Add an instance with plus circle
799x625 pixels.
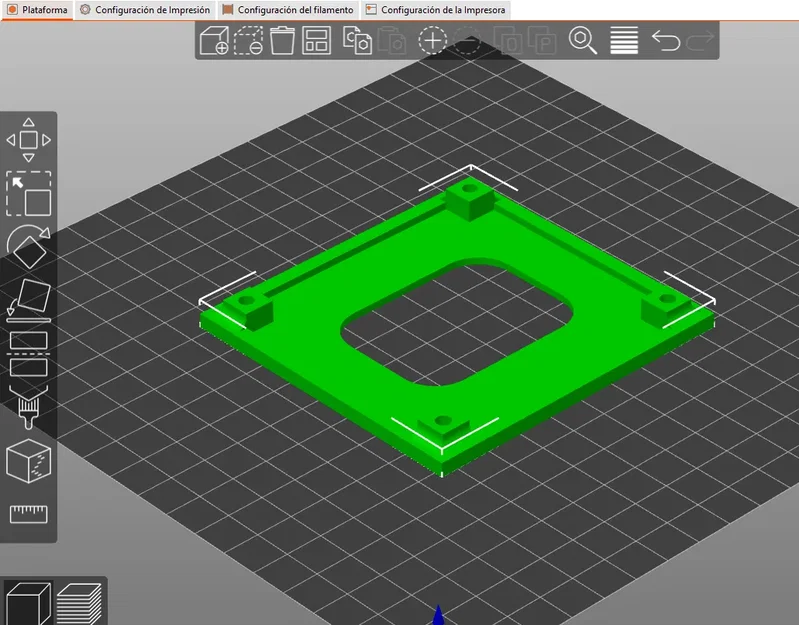[x=433, y=40]
